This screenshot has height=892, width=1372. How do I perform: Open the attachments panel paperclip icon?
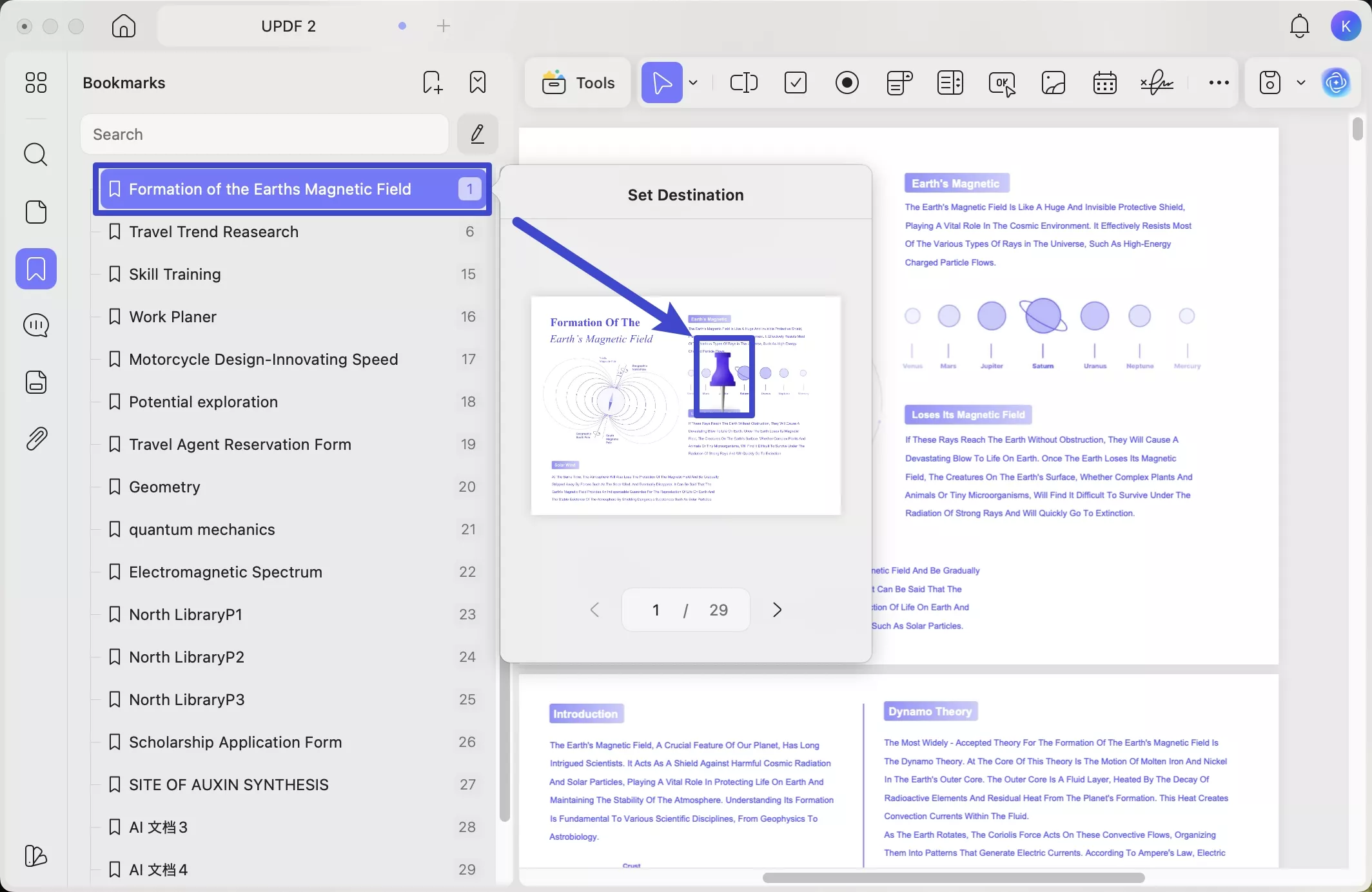pyautogui.click(x=36, y=439)
